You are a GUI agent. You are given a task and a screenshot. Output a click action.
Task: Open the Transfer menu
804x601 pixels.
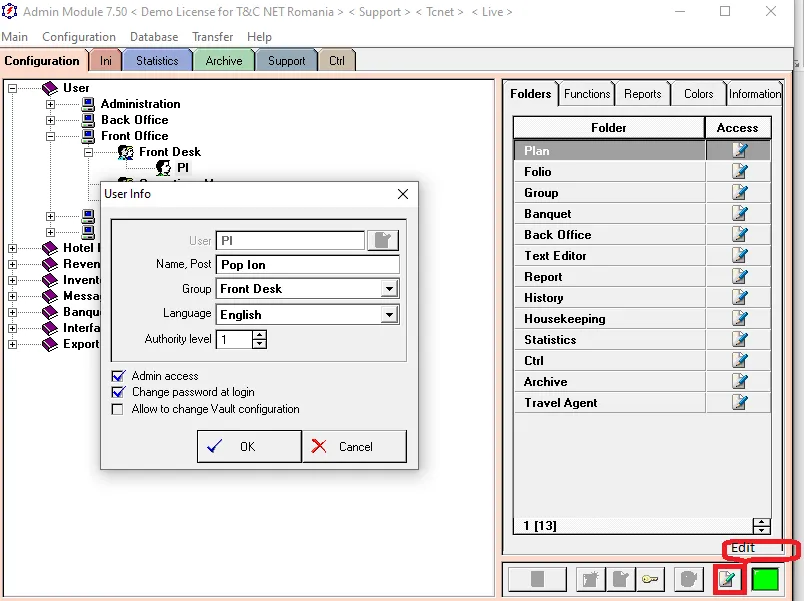(212, 37)
